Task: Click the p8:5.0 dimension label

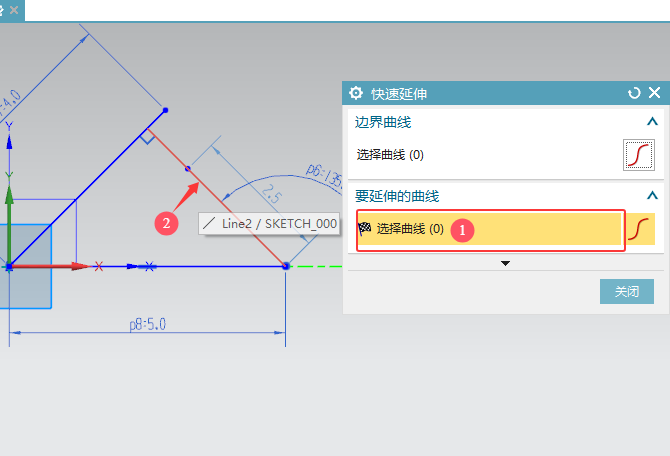Action: coord(147,324)
